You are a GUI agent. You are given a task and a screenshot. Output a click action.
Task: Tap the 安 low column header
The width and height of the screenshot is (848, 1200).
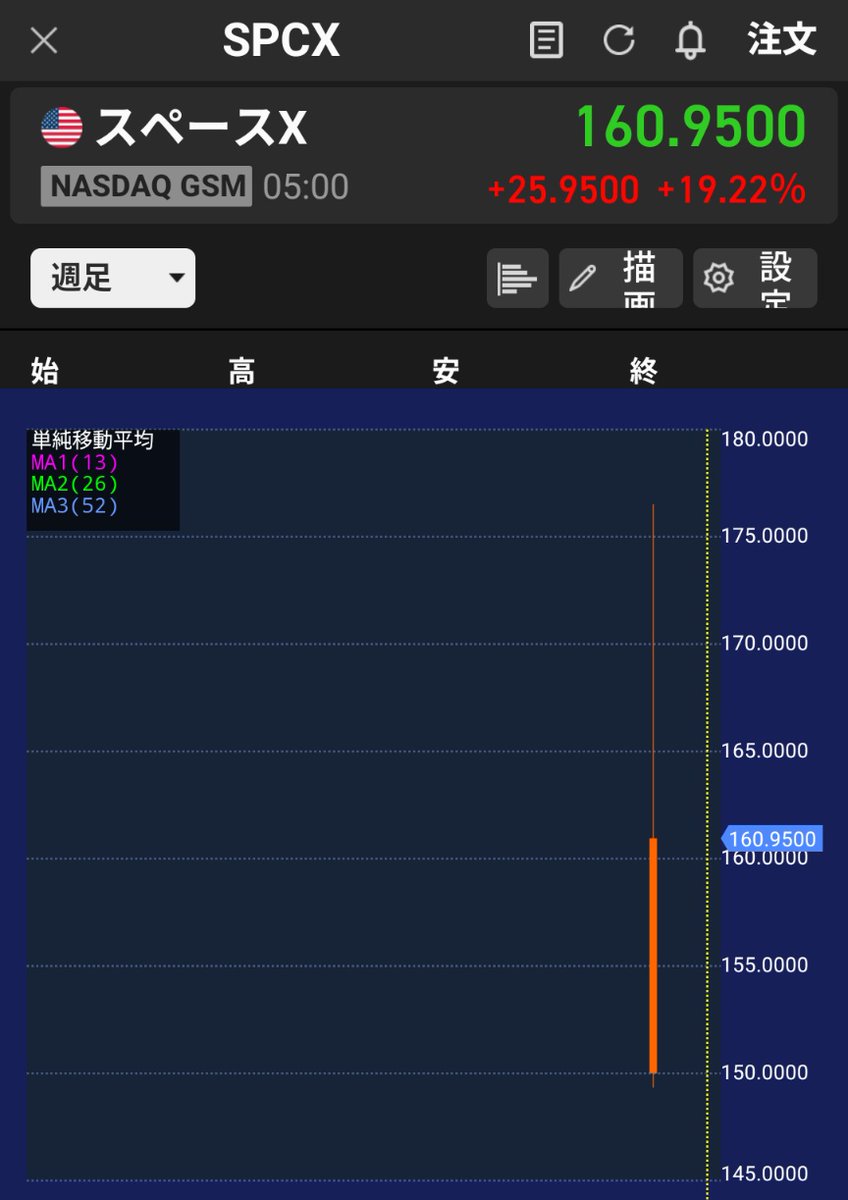pyautogui.click(x=446, y=371)
